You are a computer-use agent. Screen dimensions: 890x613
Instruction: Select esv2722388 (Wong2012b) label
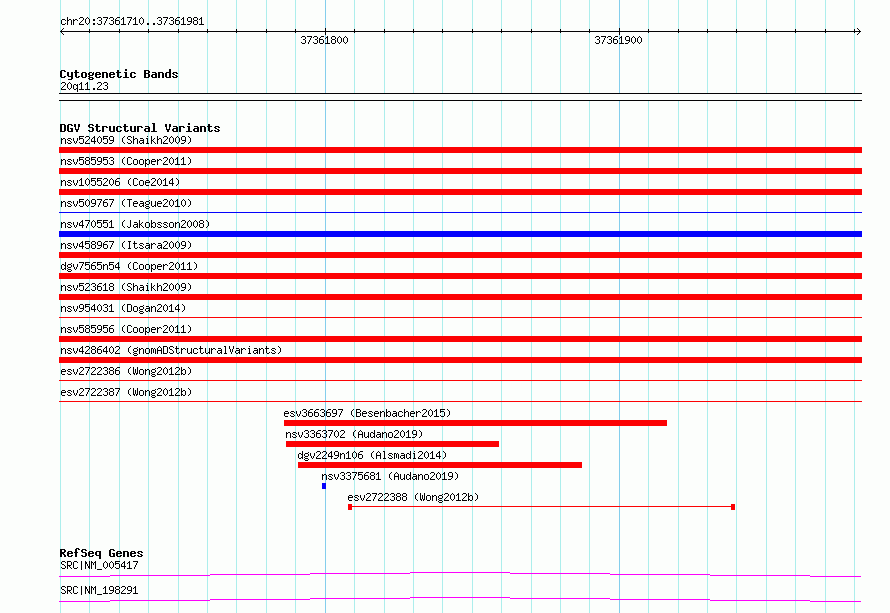(413, 497)
